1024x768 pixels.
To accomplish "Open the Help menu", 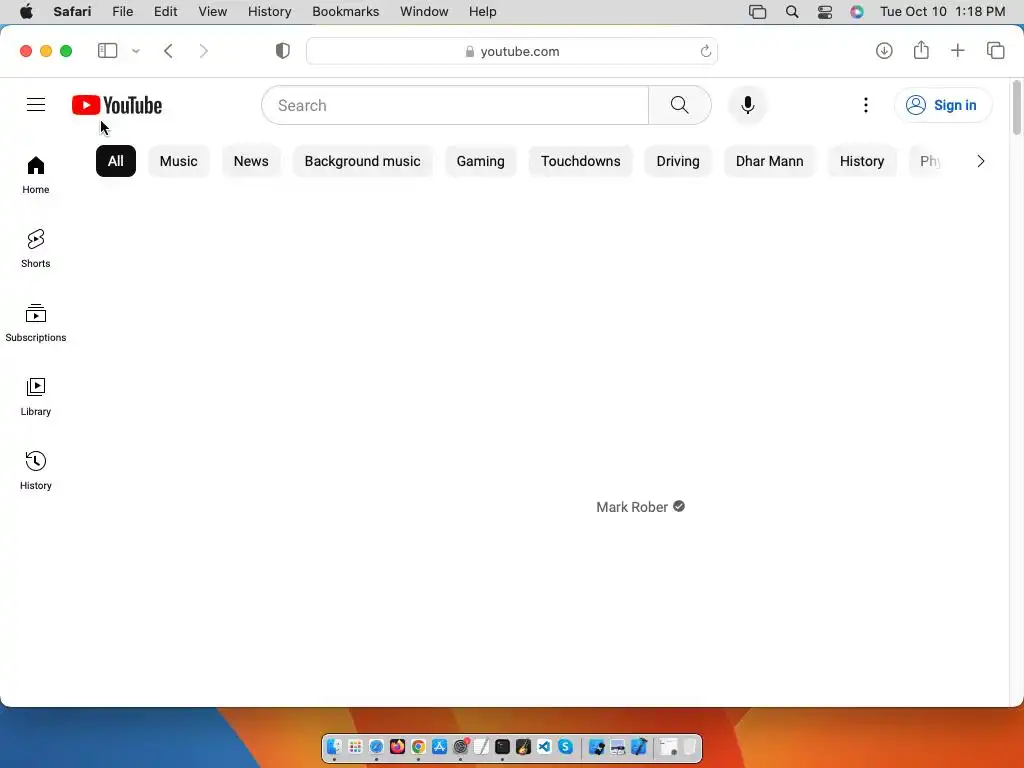I will coord(483,12).
